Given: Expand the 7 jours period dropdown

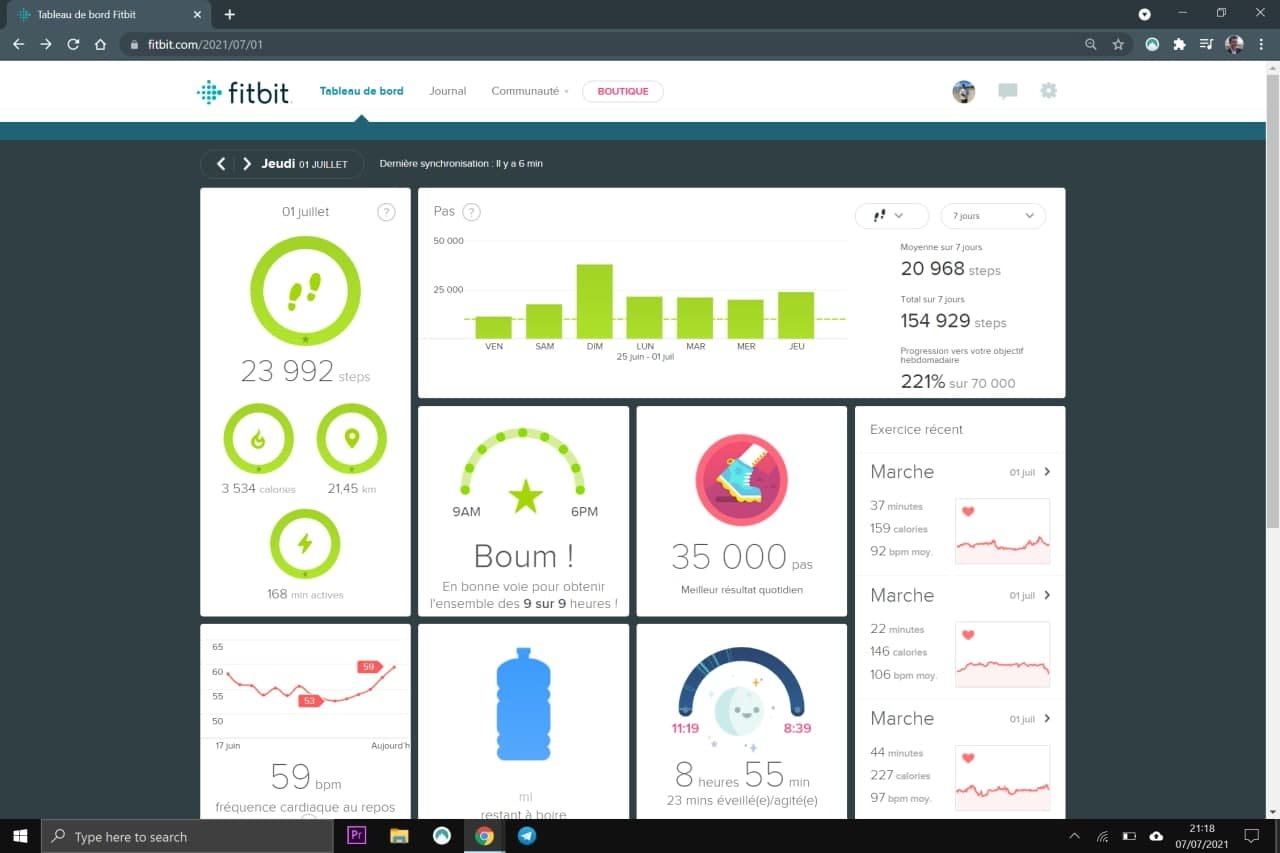Looking at the screenshot, I should pyautogui.click(x=993, y=216).
